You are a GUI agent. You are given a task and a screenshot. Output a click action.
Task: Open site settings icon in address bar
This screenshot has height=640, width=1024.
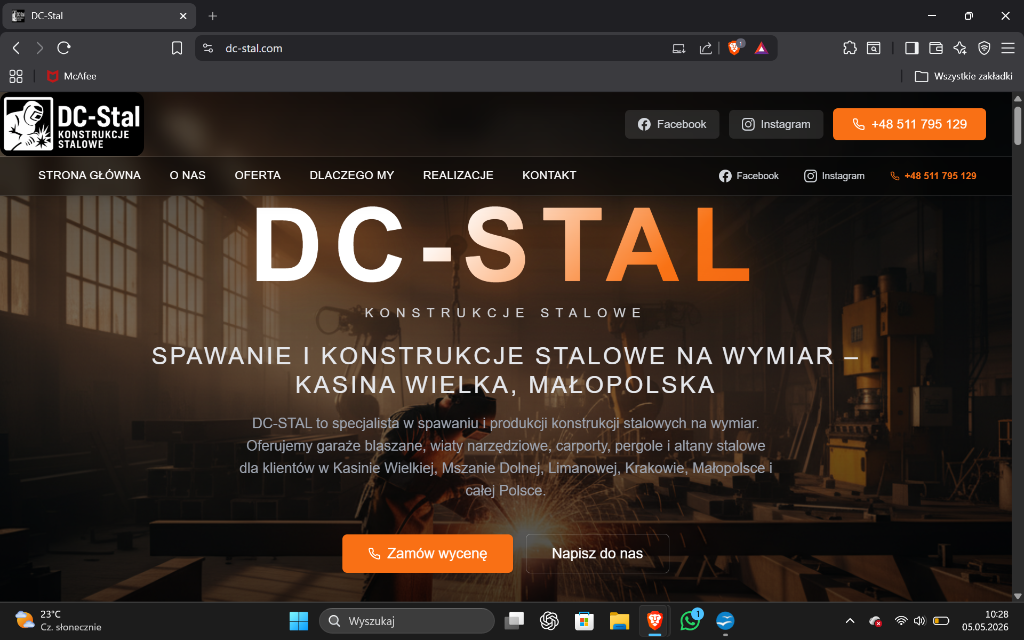pos(208,48)
